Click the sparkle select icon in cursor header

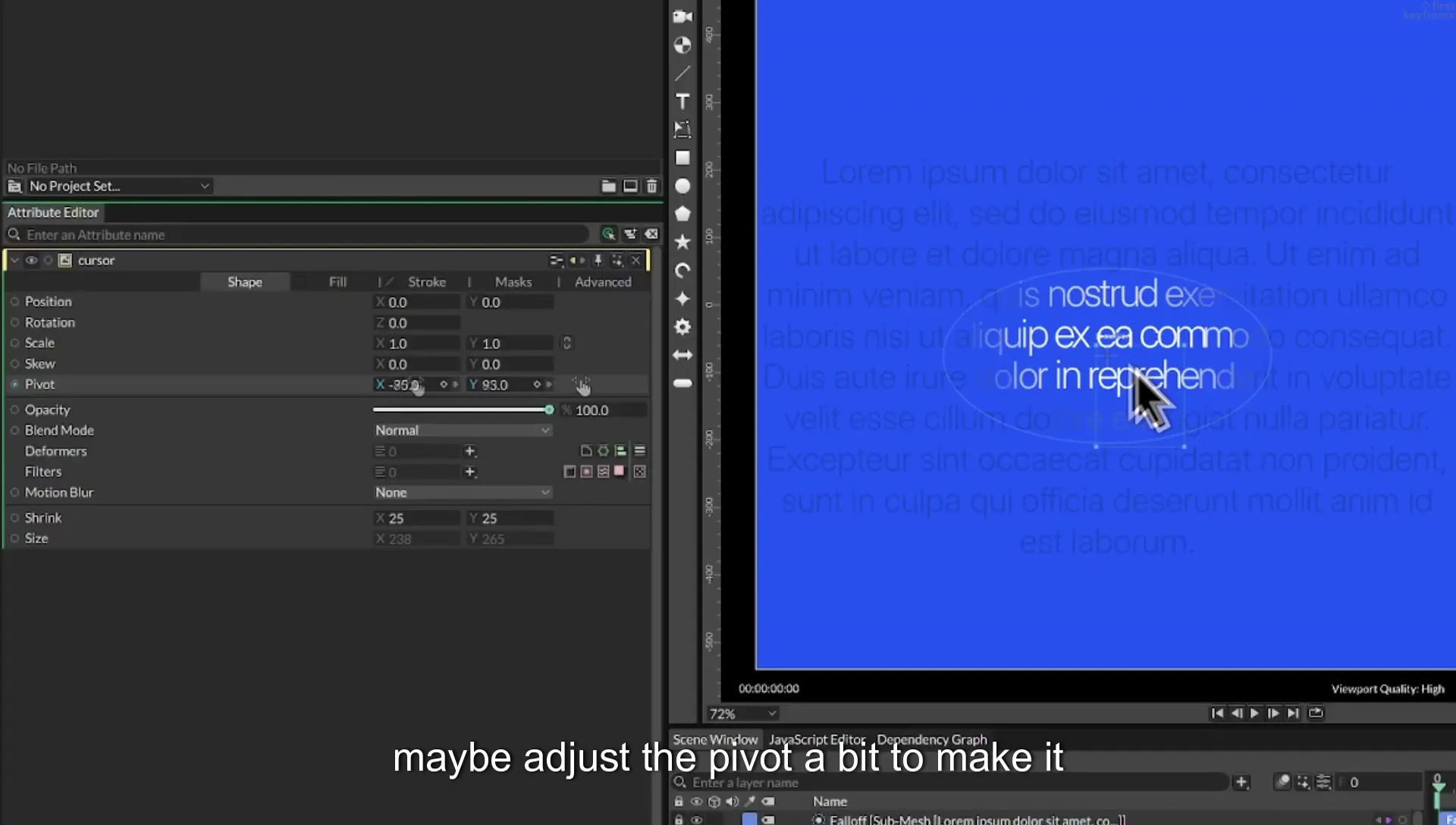tap(617, 260)
